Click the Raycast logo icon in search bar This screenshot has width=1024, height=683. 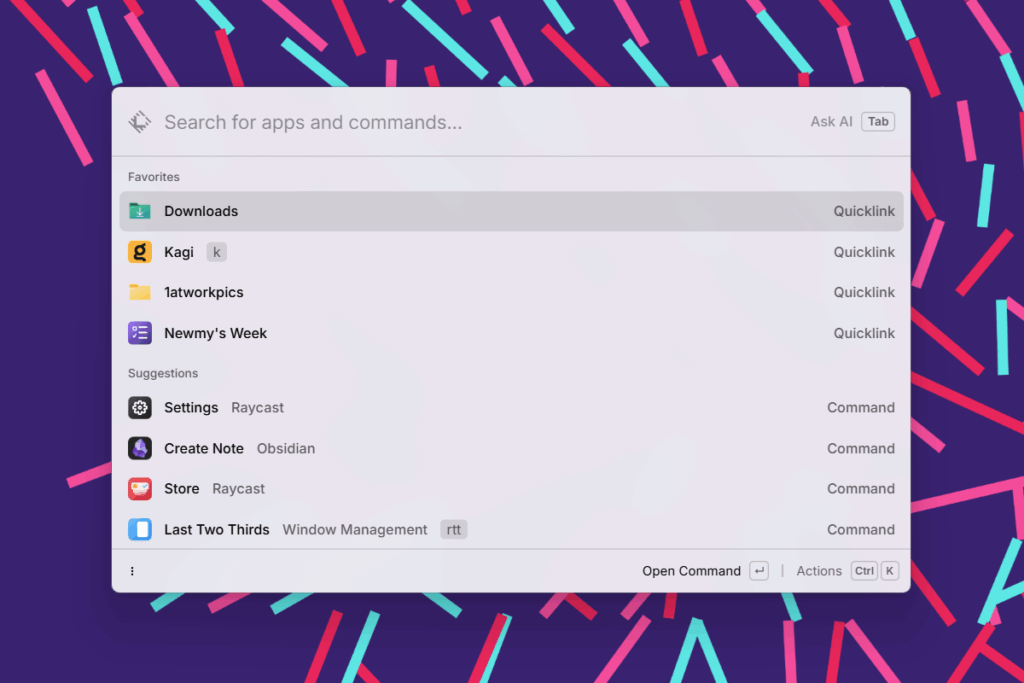(x=139, y=122)
